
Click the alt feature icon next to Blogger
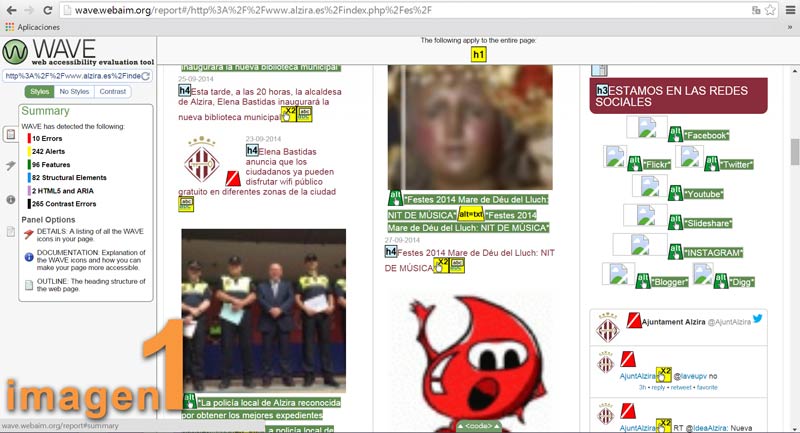point(643,281)
